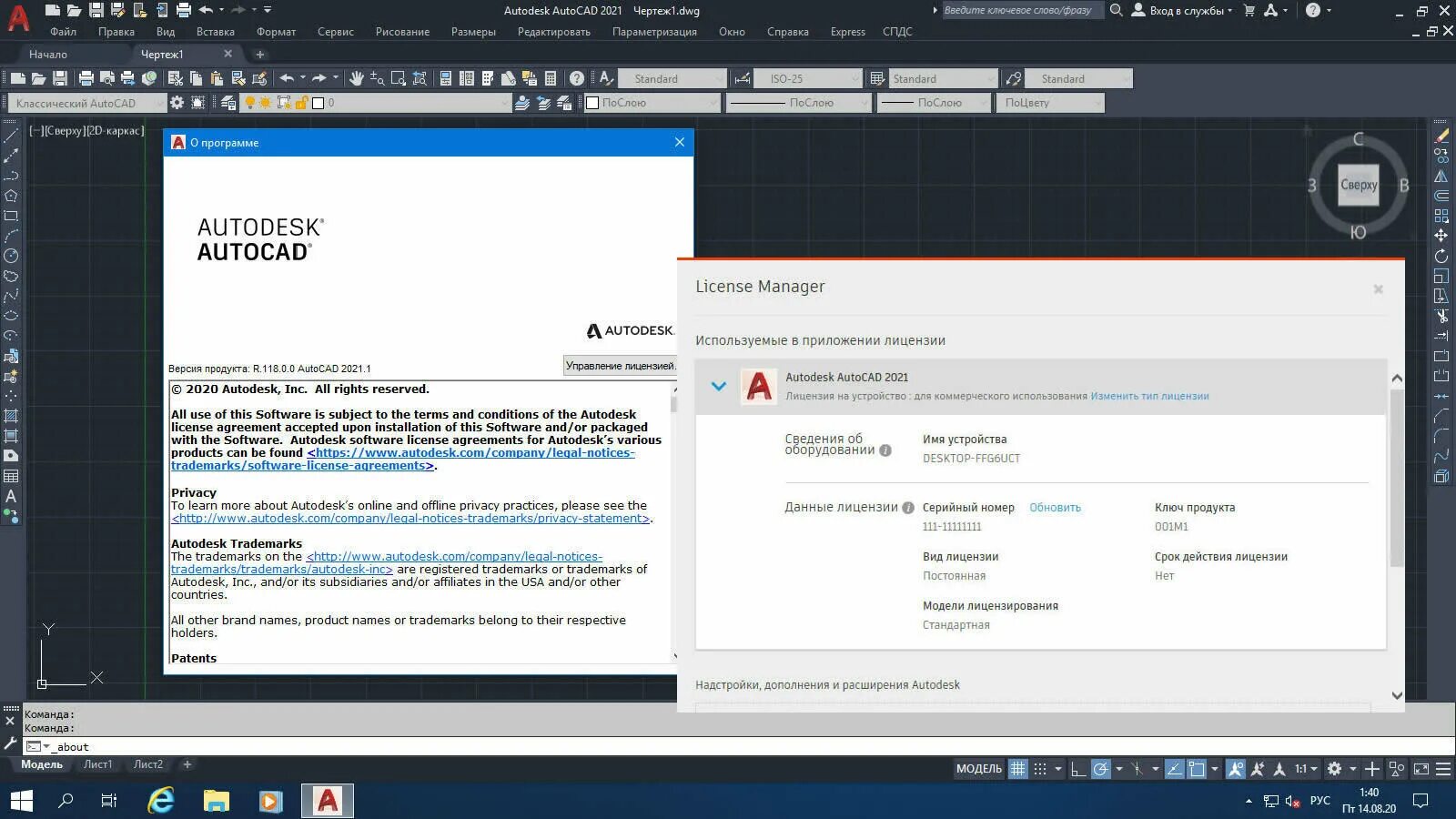The height and width of the screenshot is (819, 1456).
Task: Open the ПоЦвету plot style dropdown
Action: point(1050,103)
